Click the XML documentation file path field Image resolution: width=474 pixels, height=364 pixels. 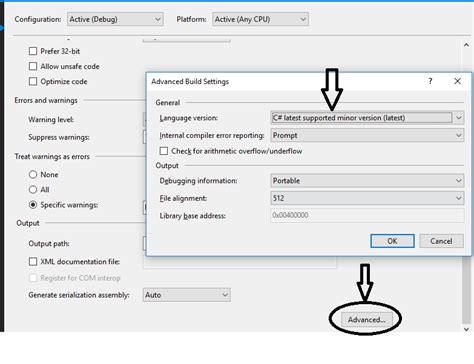tap(240, 262)
